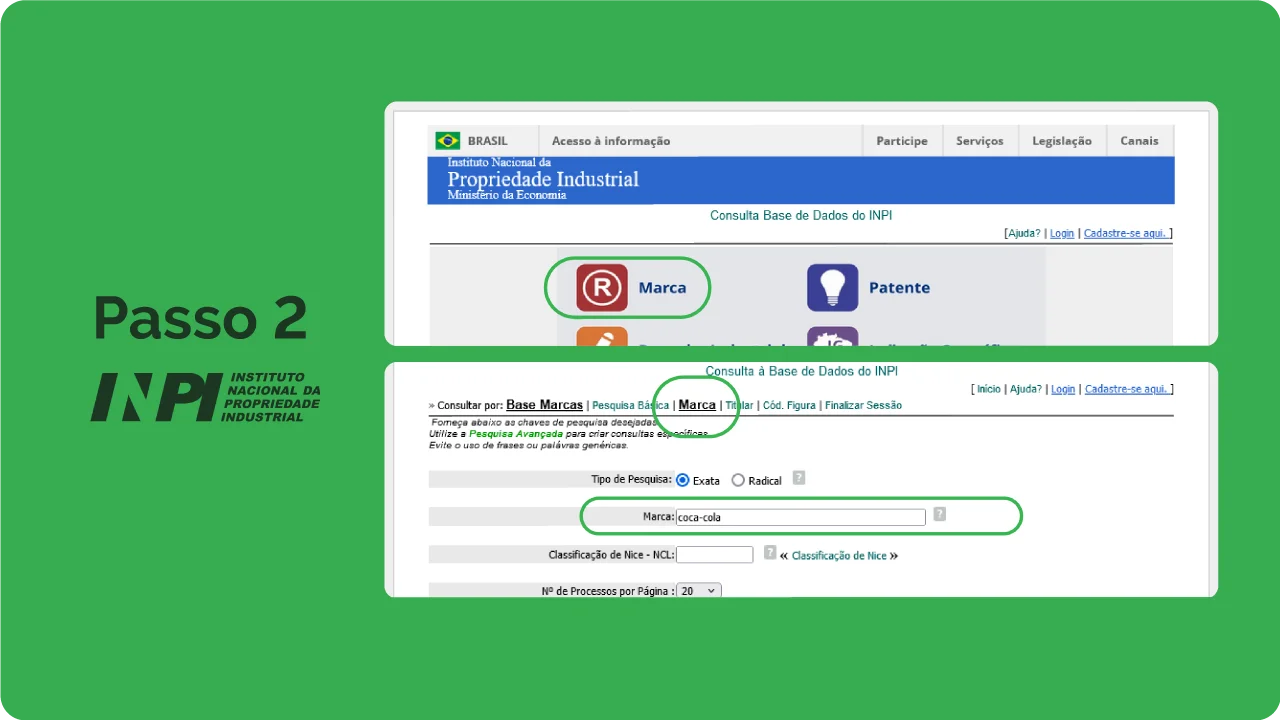Click the Patente lightbulb icon
This screenshot has width=1280, height=720.
(833, 288)
